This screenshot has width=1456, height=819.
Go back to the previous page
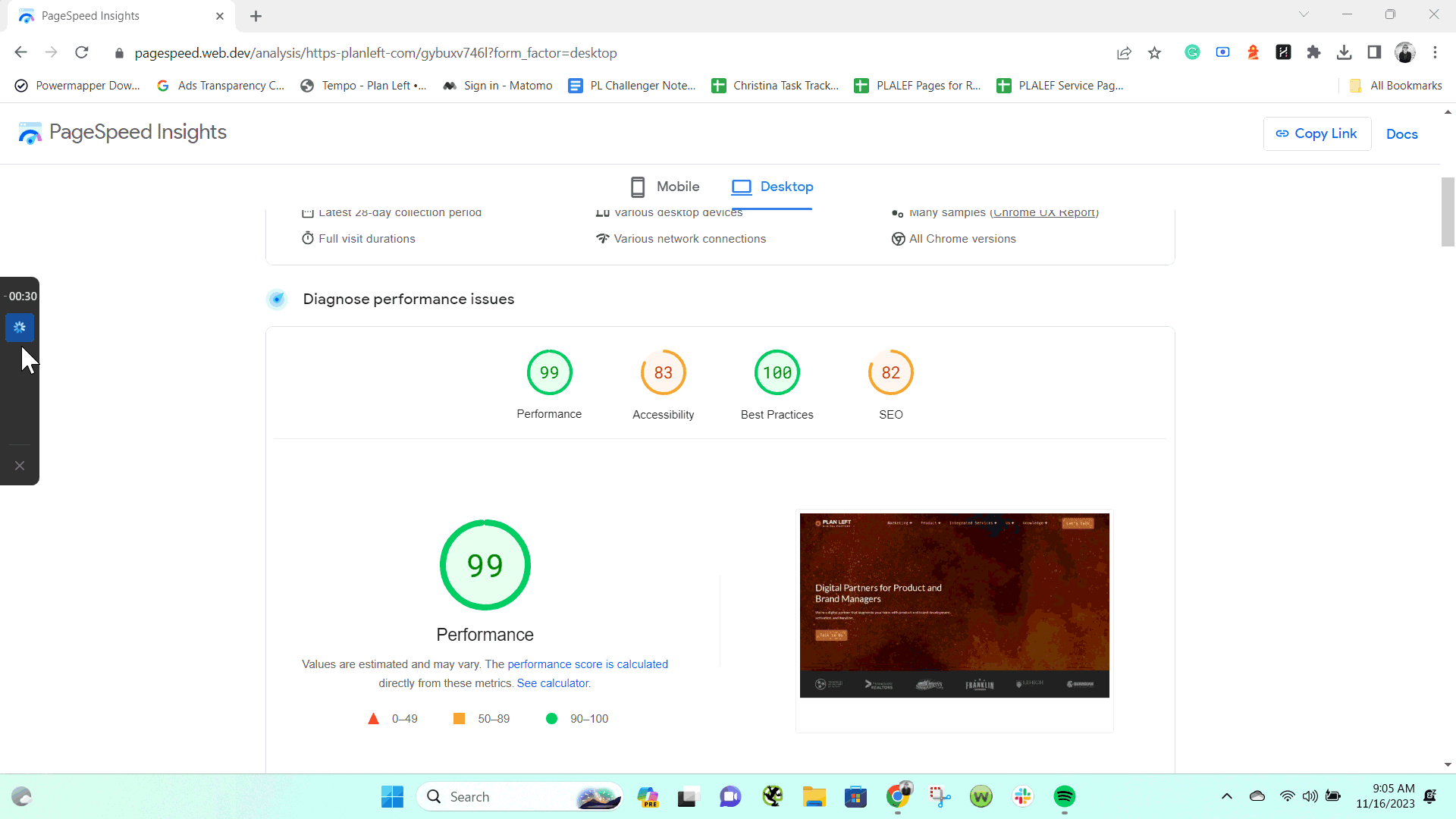[21, 52]
